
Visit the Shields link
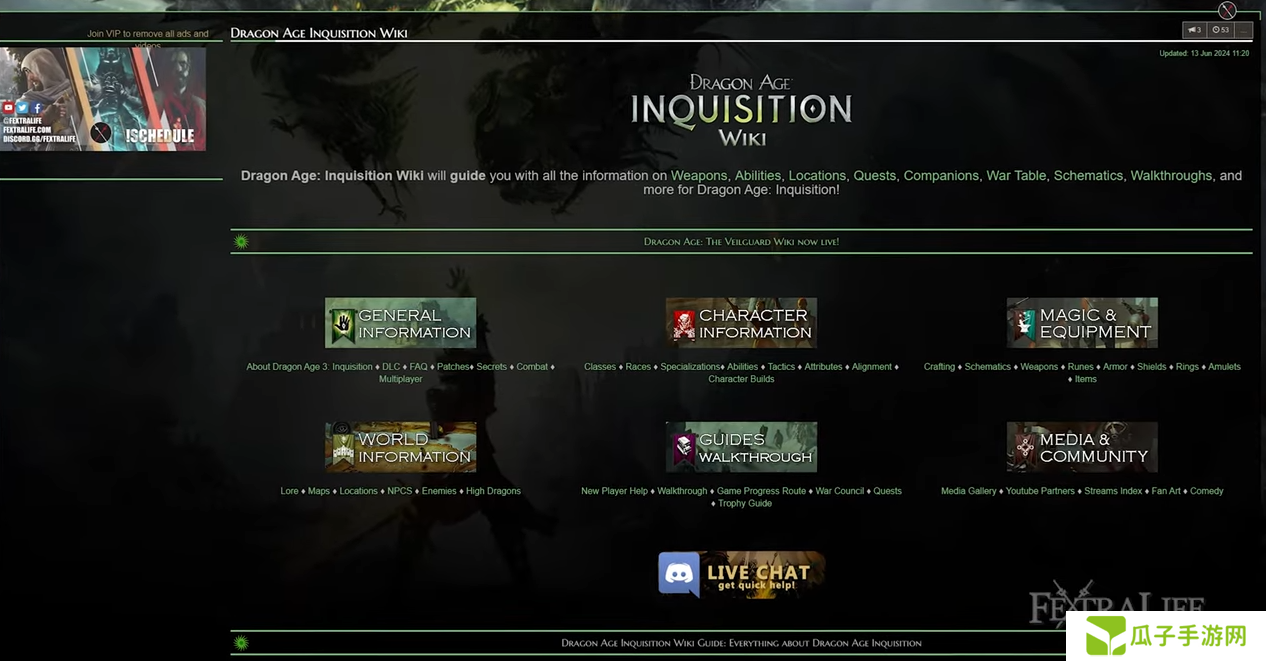[1152, 367]
